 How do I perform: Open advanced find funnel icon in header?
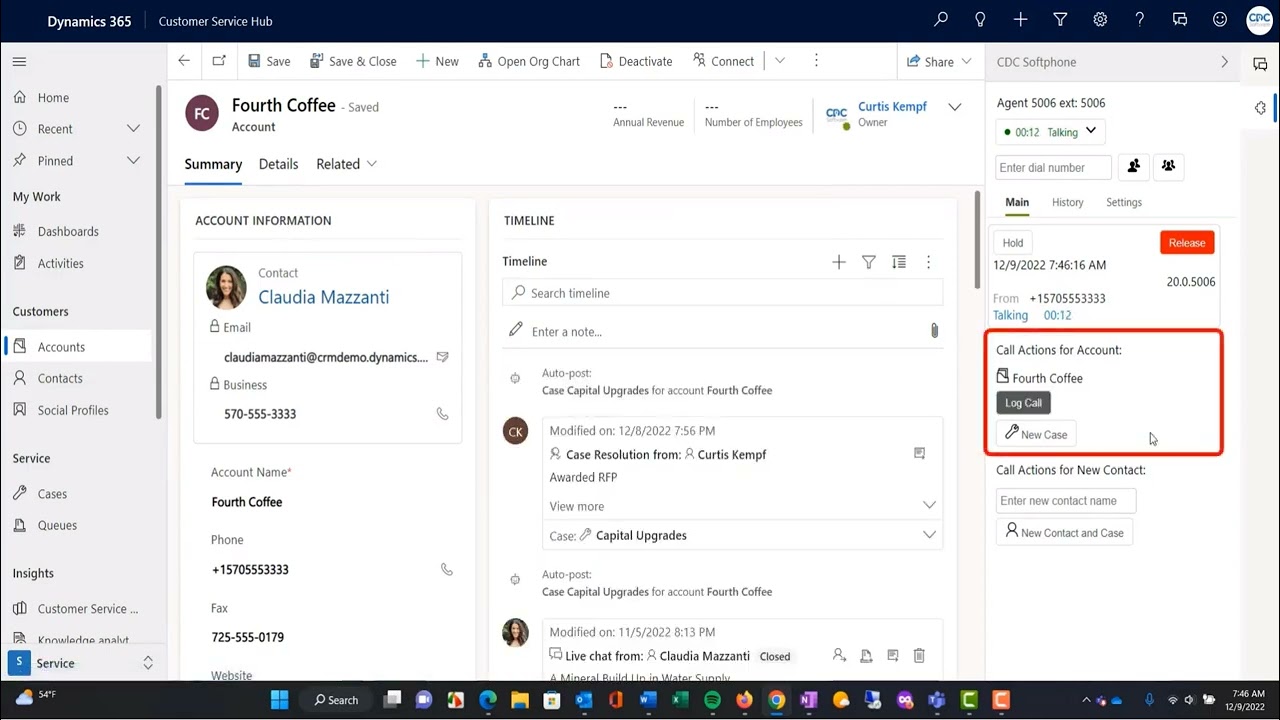pos(1060,20)
